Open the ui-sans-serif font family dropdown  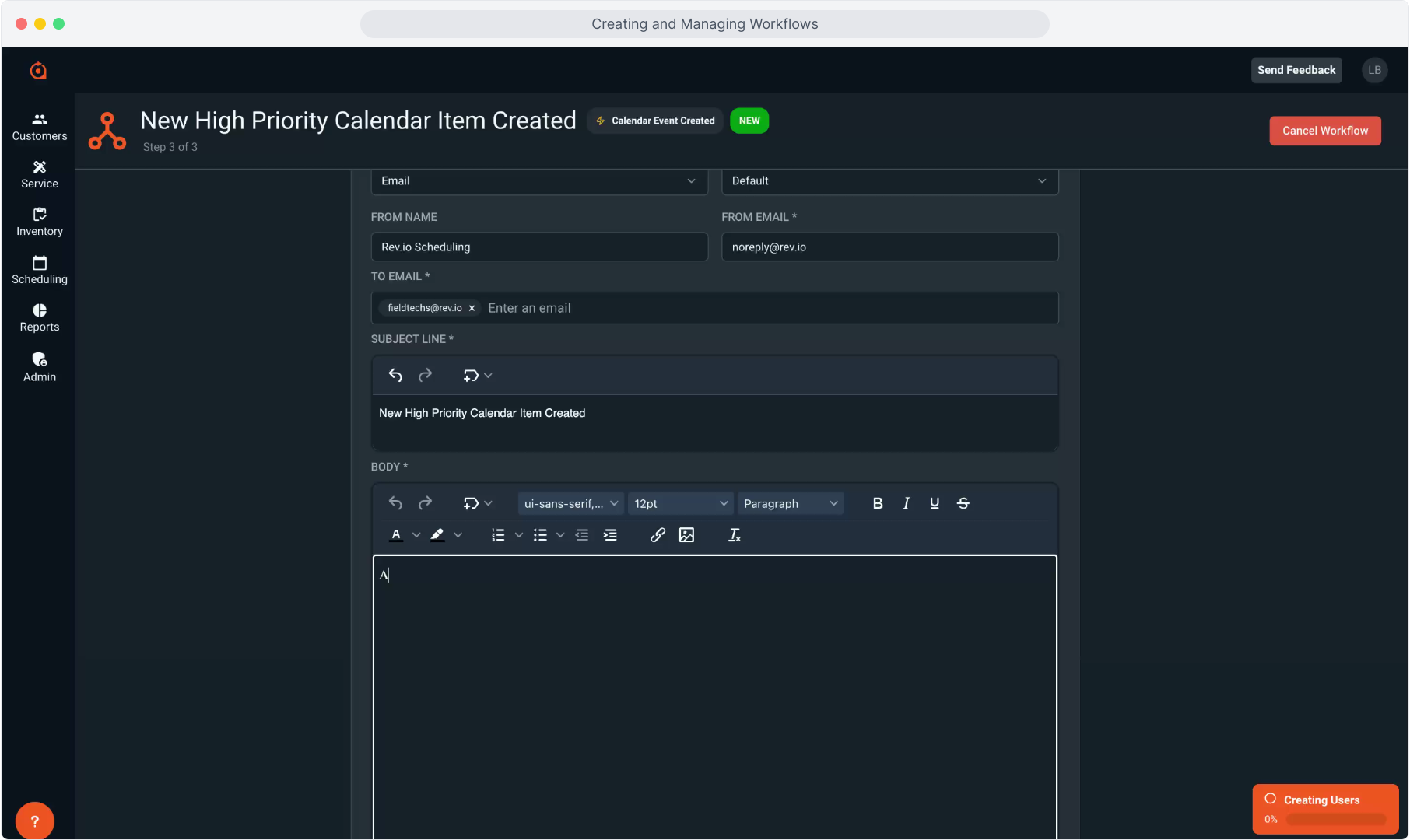point(570,503)
